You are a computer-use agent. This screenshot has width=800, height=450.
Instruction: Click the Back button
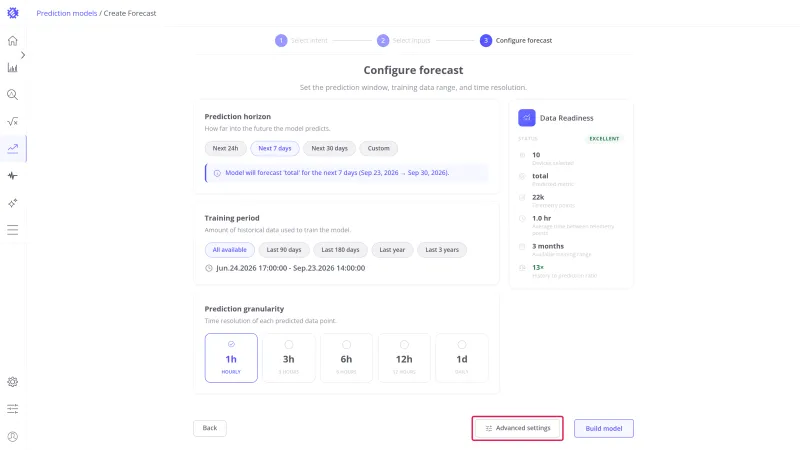pos(210,428)
